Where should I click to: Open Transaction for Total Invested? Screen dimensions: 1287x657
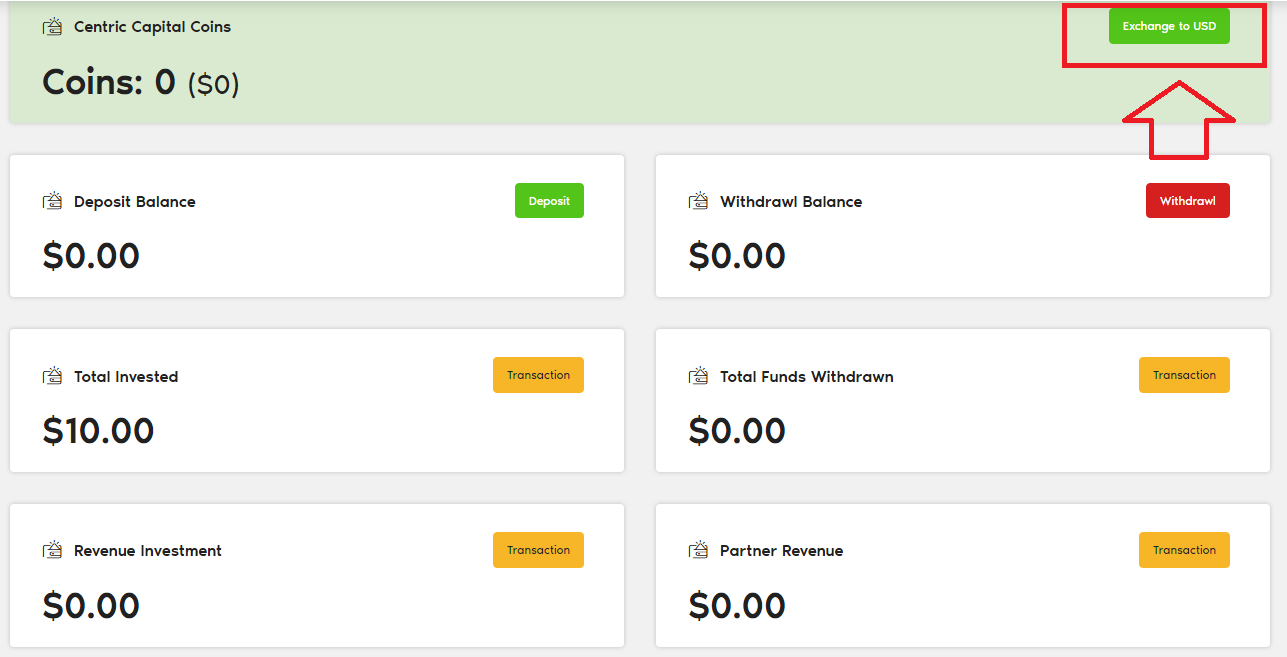click(x=538, y=375)
